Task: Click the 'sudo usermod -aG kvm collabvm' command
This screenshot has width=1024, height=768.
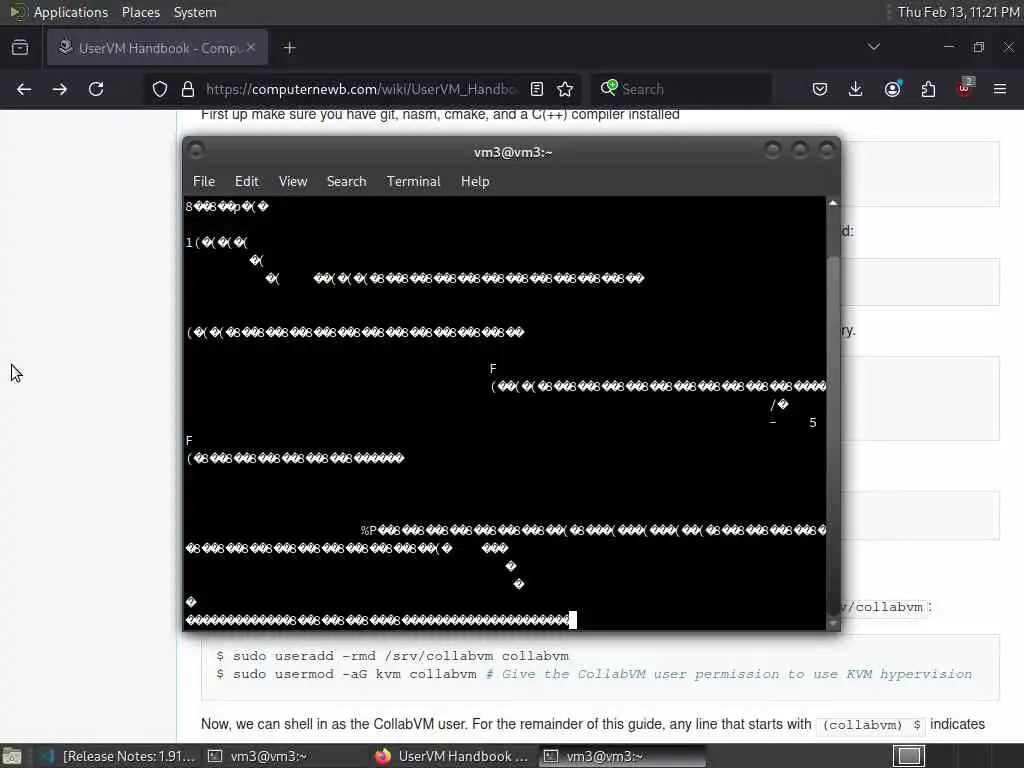Action: (x=355, y=674)
